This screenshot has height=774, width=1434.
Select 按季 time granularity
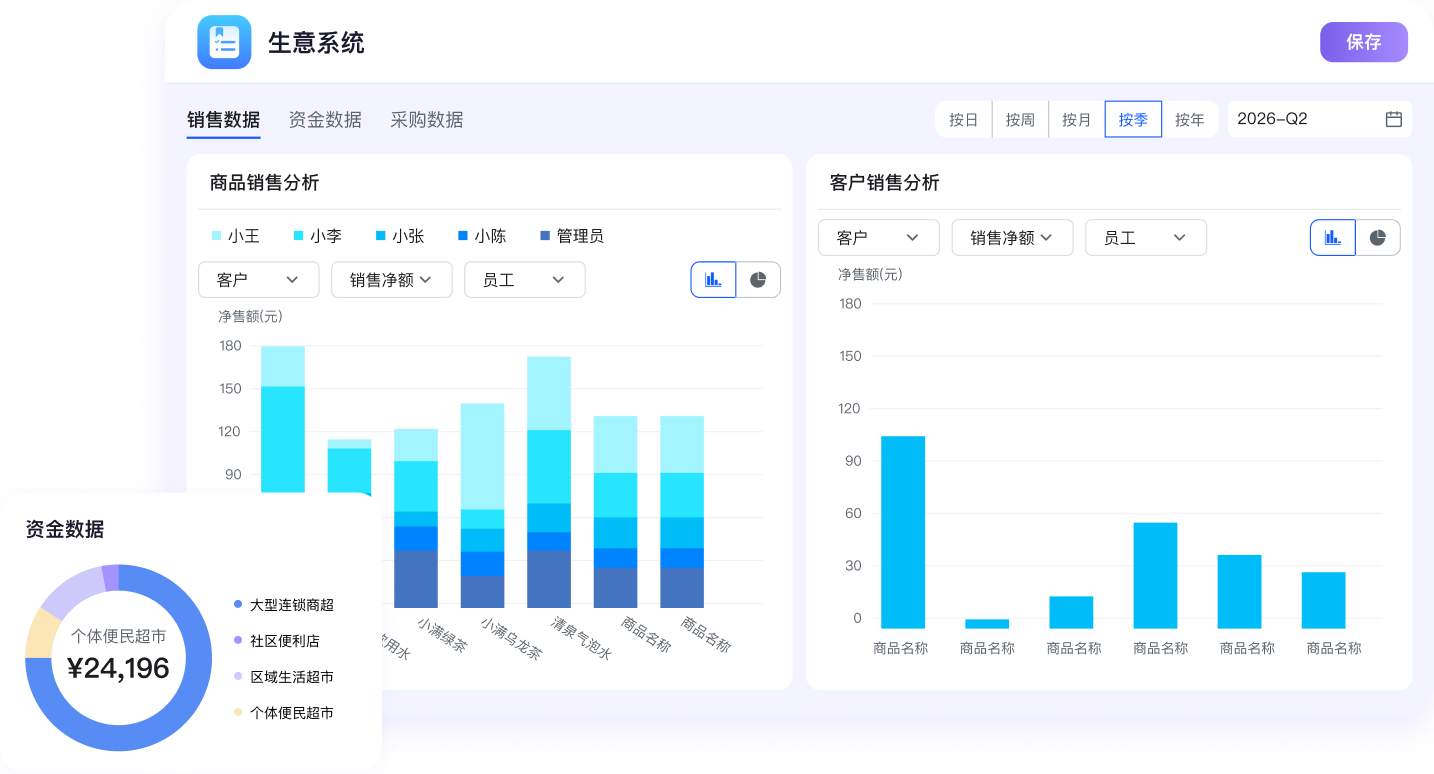coord(1133,119)
